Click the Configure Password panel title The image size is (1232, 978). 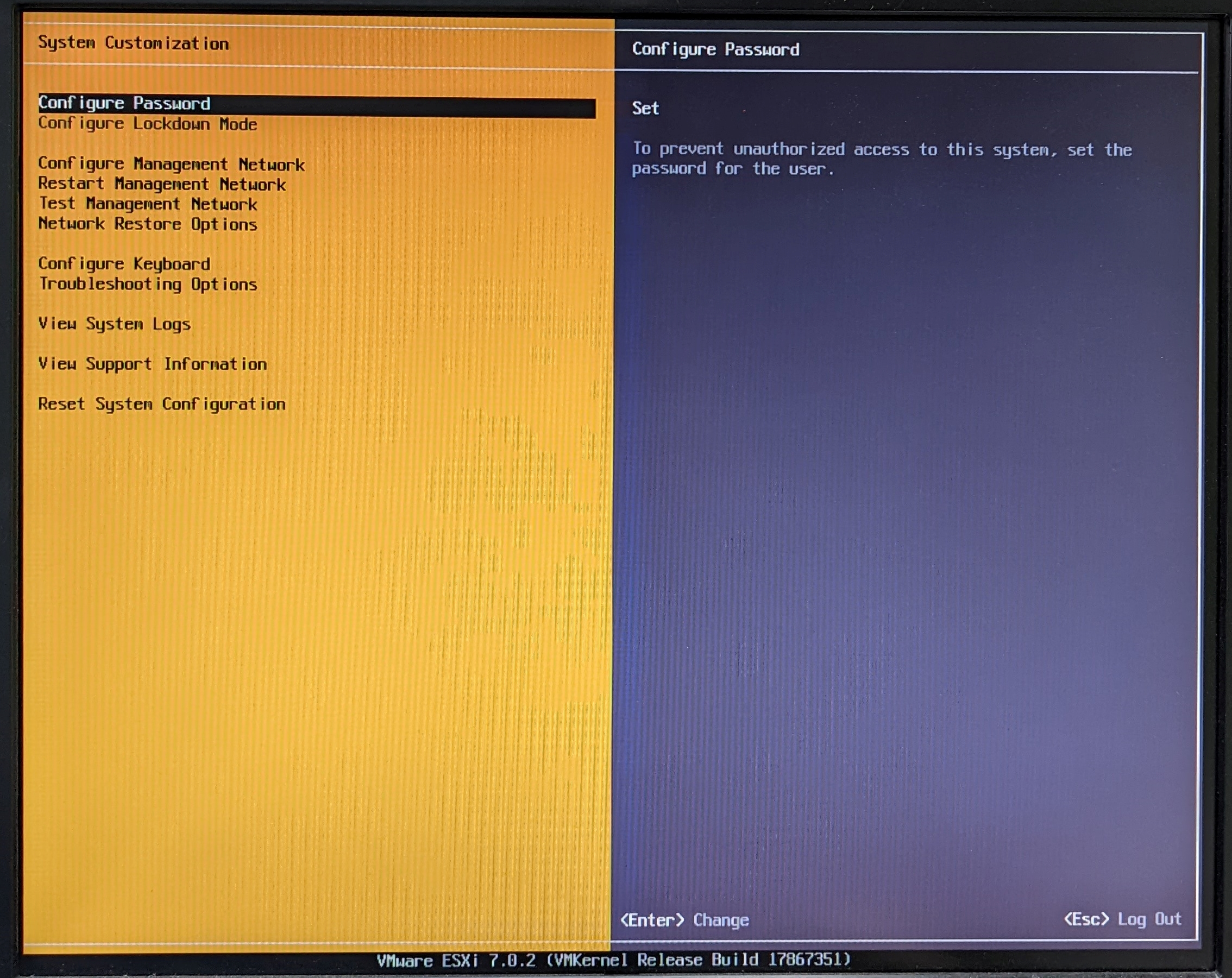pos(715,50)
